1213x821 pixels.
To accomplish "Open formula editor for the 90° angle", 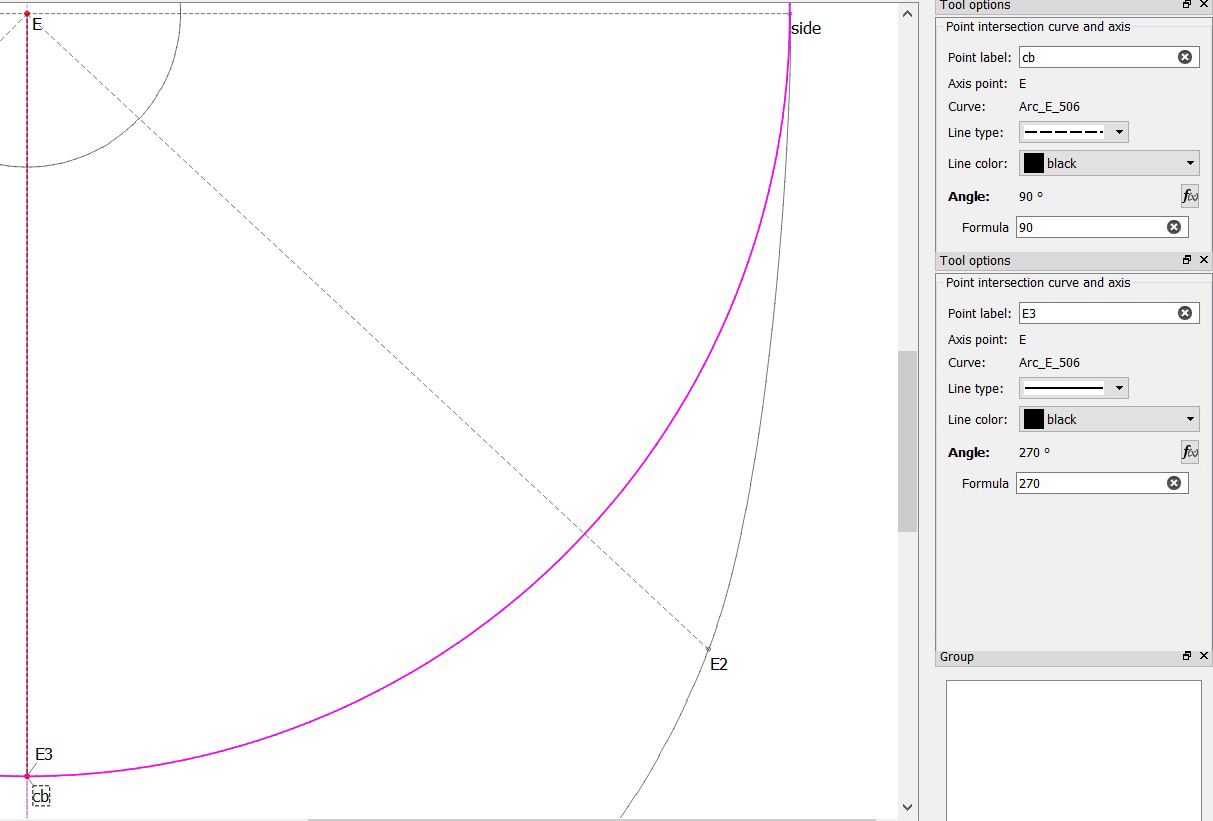I will tap(1189, 196).
